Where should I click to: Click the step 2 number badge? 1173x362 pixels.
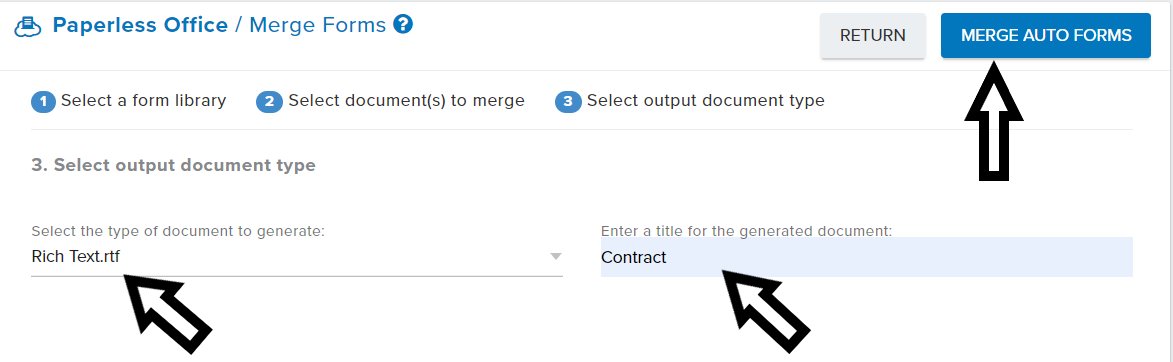pos(269,102)
